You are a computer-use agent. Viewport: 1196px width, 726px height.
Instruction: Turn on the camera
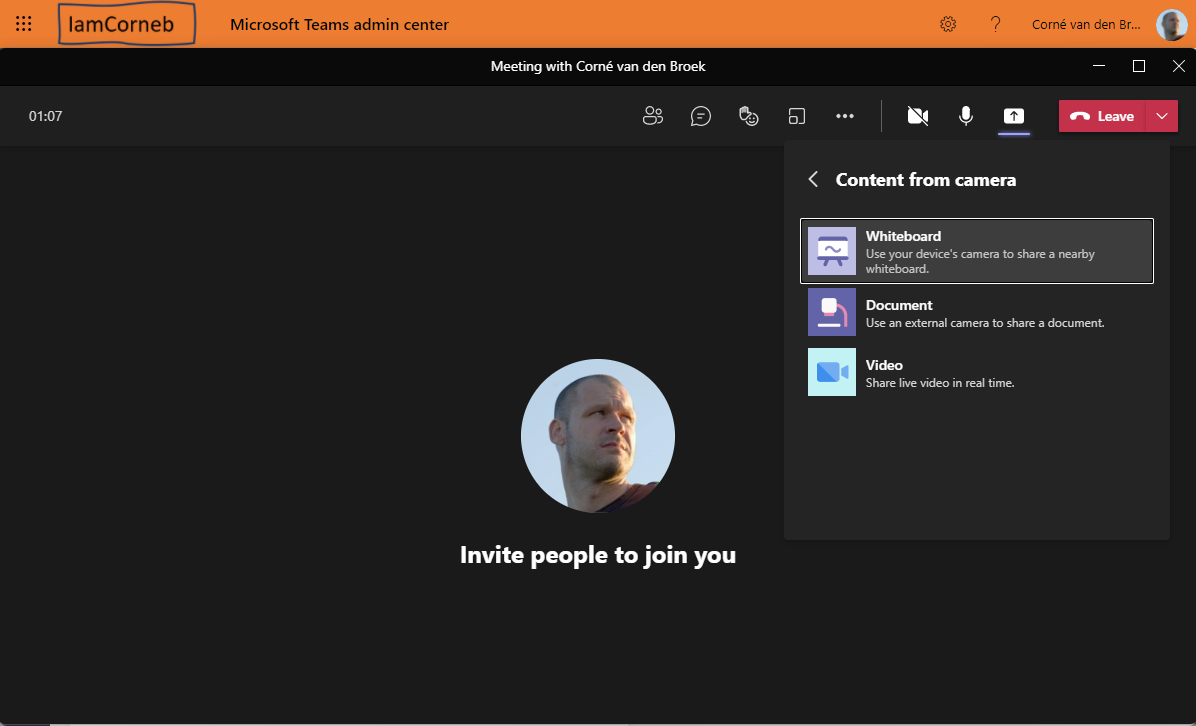click(x=918, y=116)
